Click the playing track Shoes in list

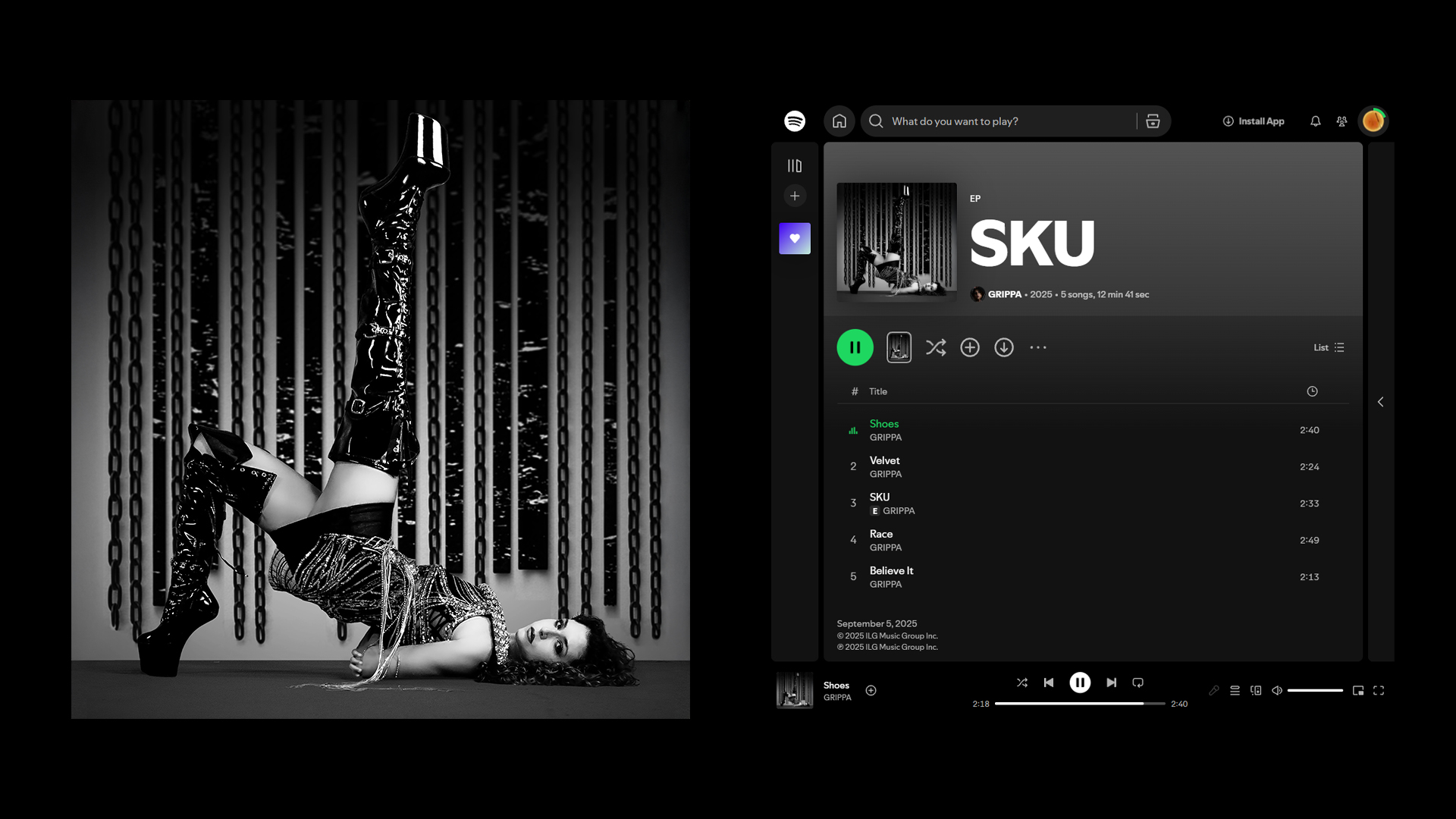[1093, 430]
